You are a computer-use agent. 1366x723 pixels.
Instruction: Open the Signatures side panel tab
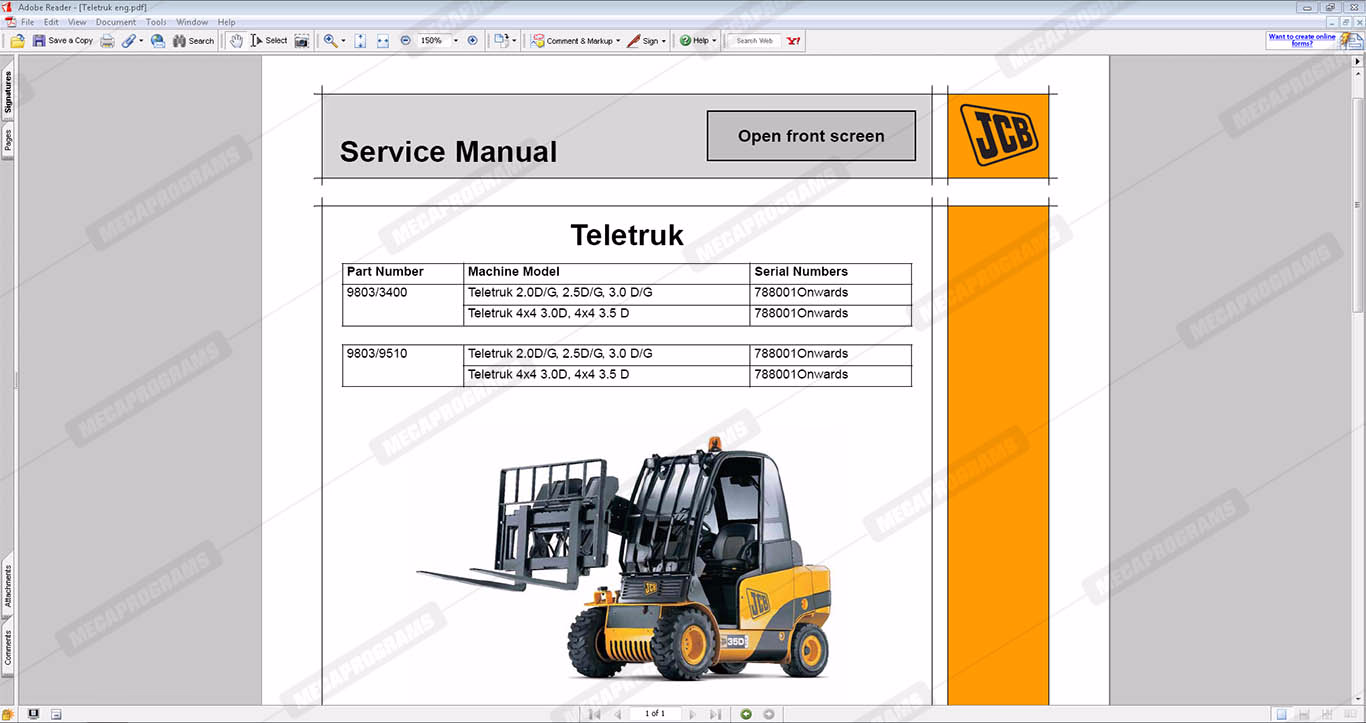pyautogui.click(x=7, y=91)
